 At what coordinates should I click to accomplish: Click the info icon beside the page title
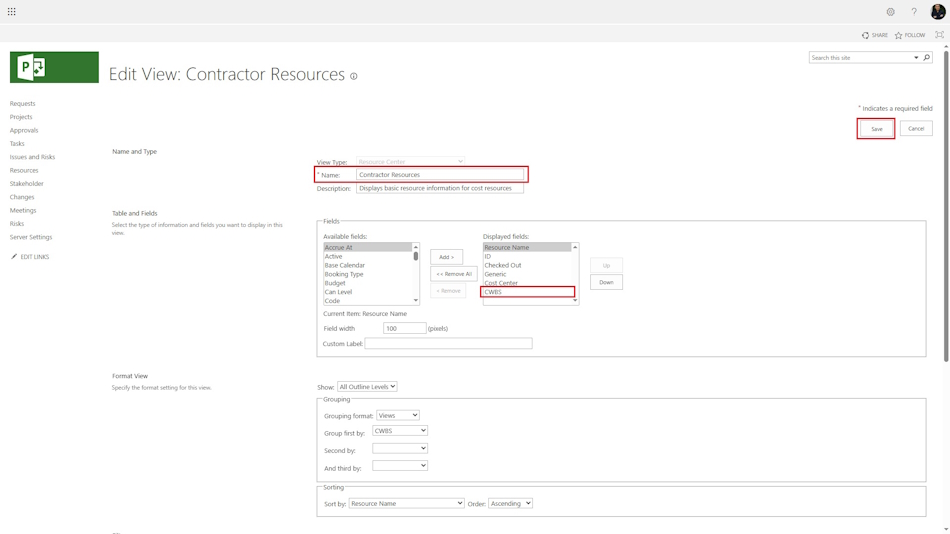point(354,76)
